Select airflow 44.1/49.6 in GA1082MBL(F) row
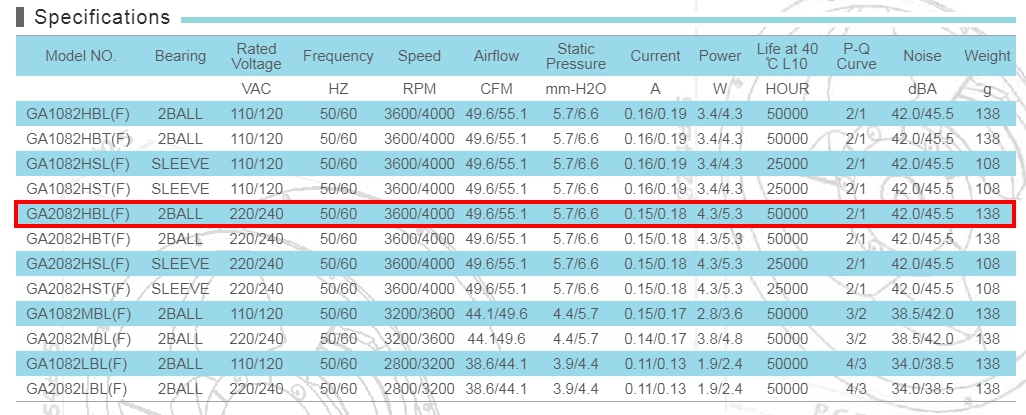This screenshot has height=415, width=1026. pyautogui.click(x=496, y=314)
